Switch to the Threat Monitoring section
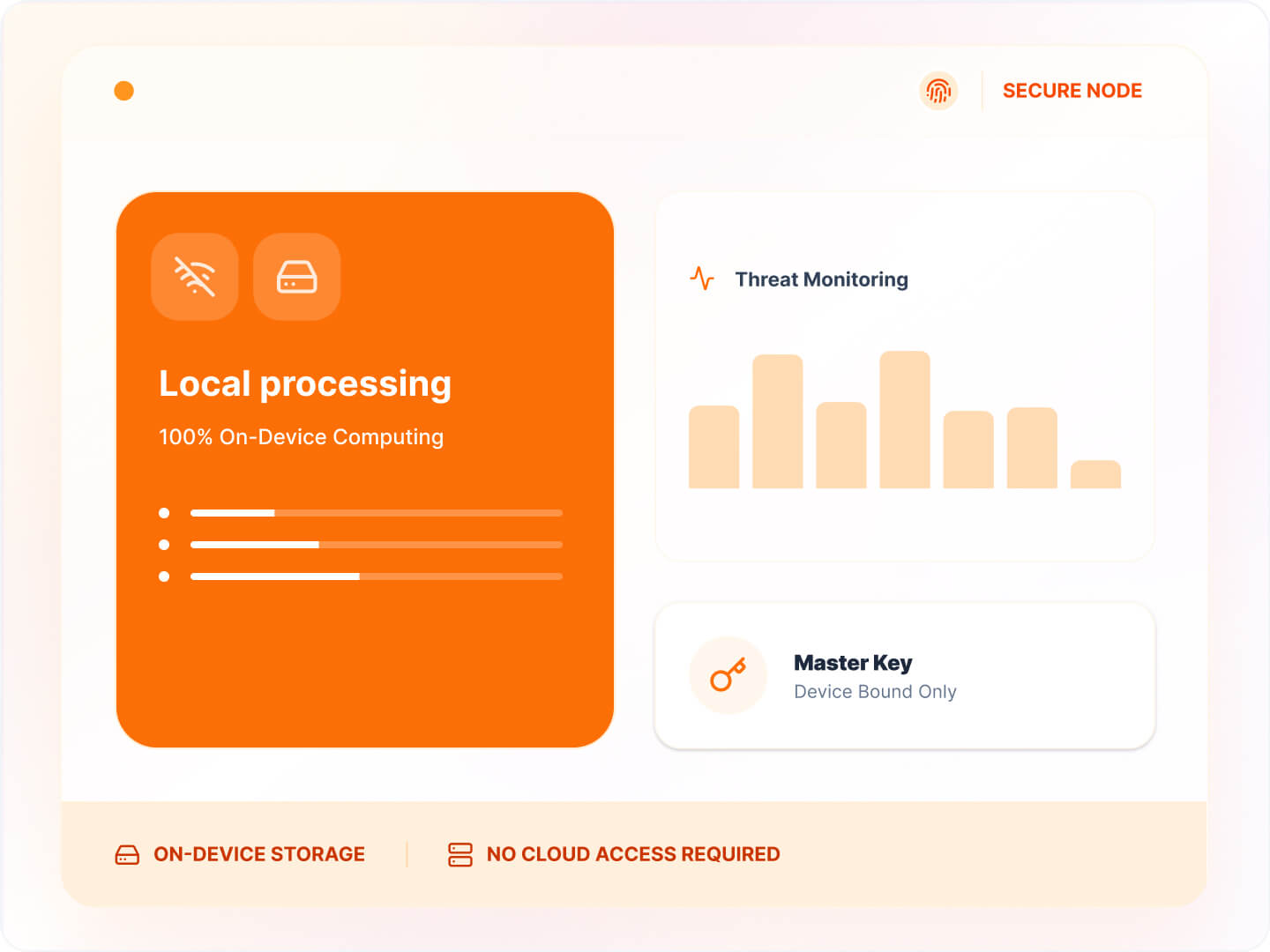The height and width of the screenshot is (952, 1270). [x=821, y=279]
